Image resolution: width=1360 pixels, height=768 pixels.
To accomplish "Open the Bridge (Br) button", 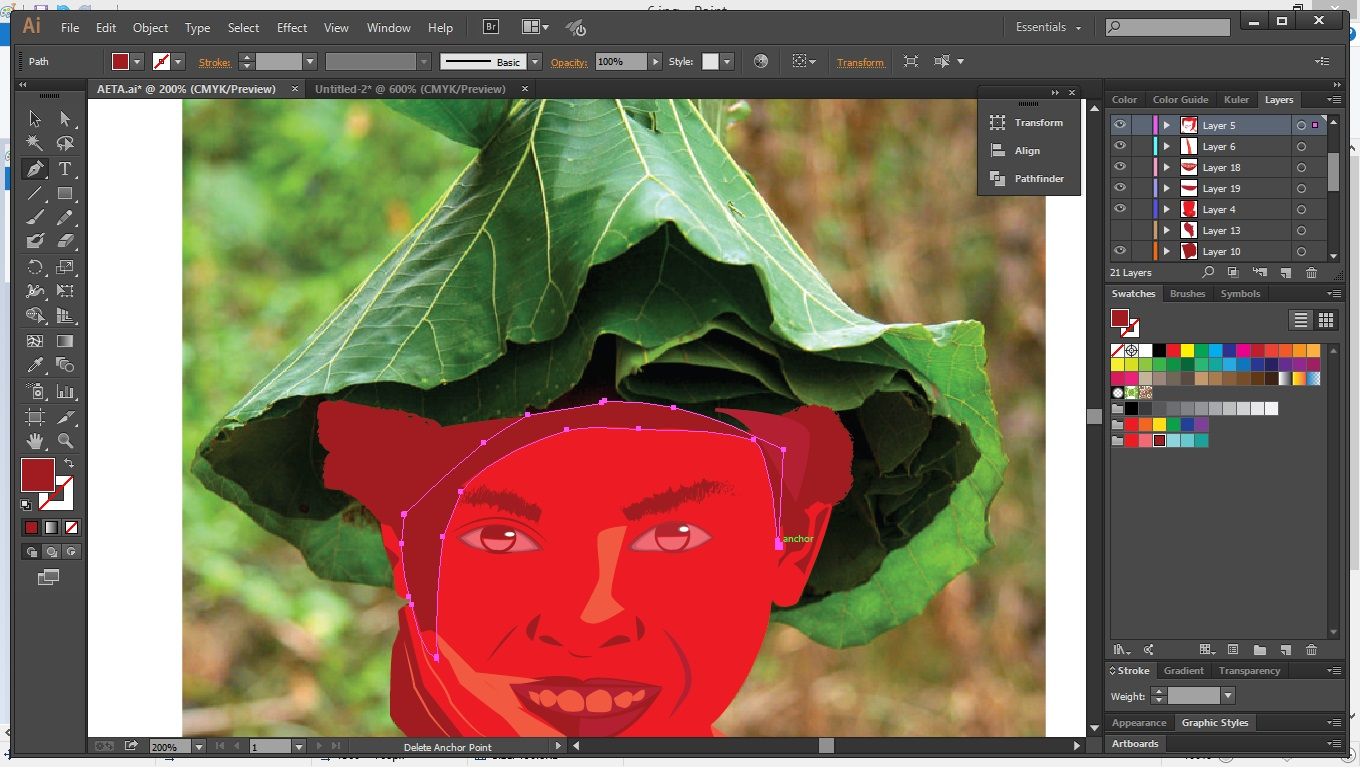I will (491, 27).
